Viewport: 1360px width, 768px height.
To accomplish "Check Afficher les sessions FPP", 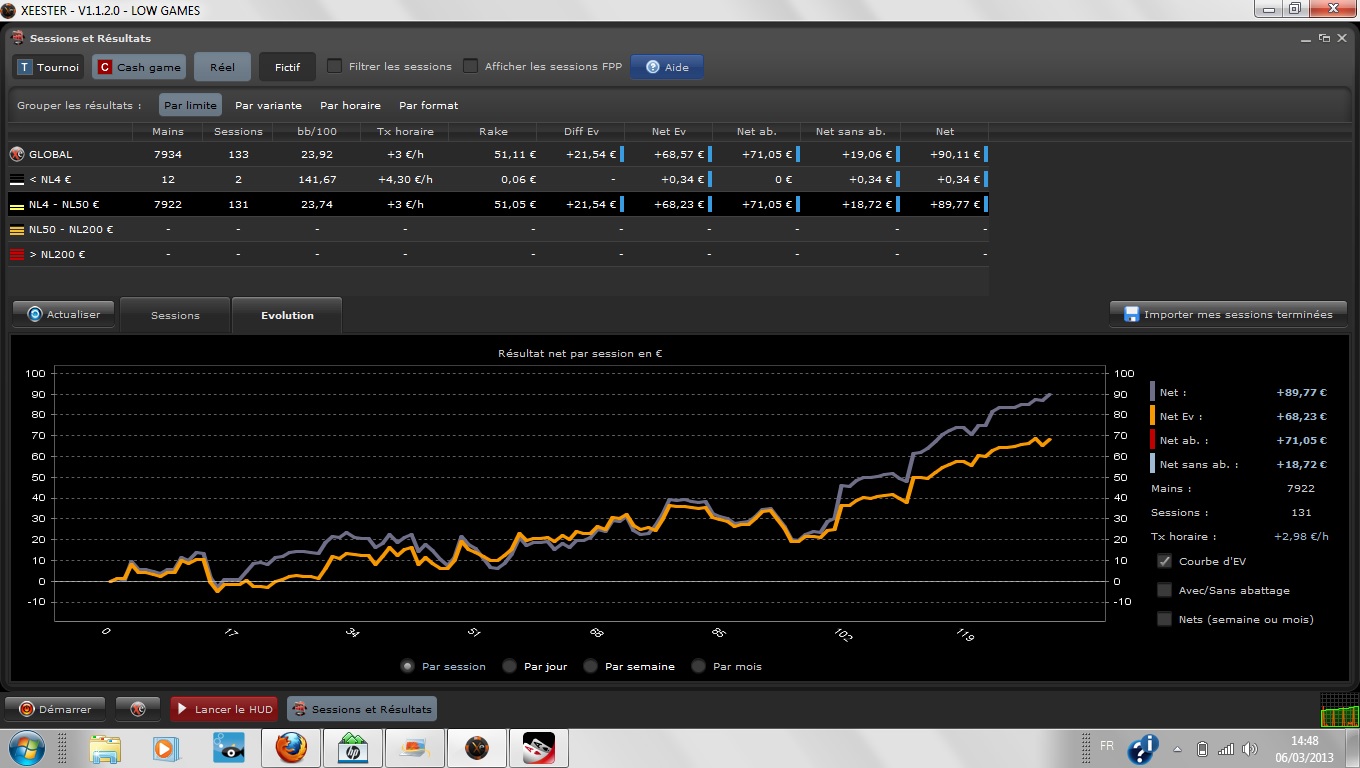I will coord(471,66).
